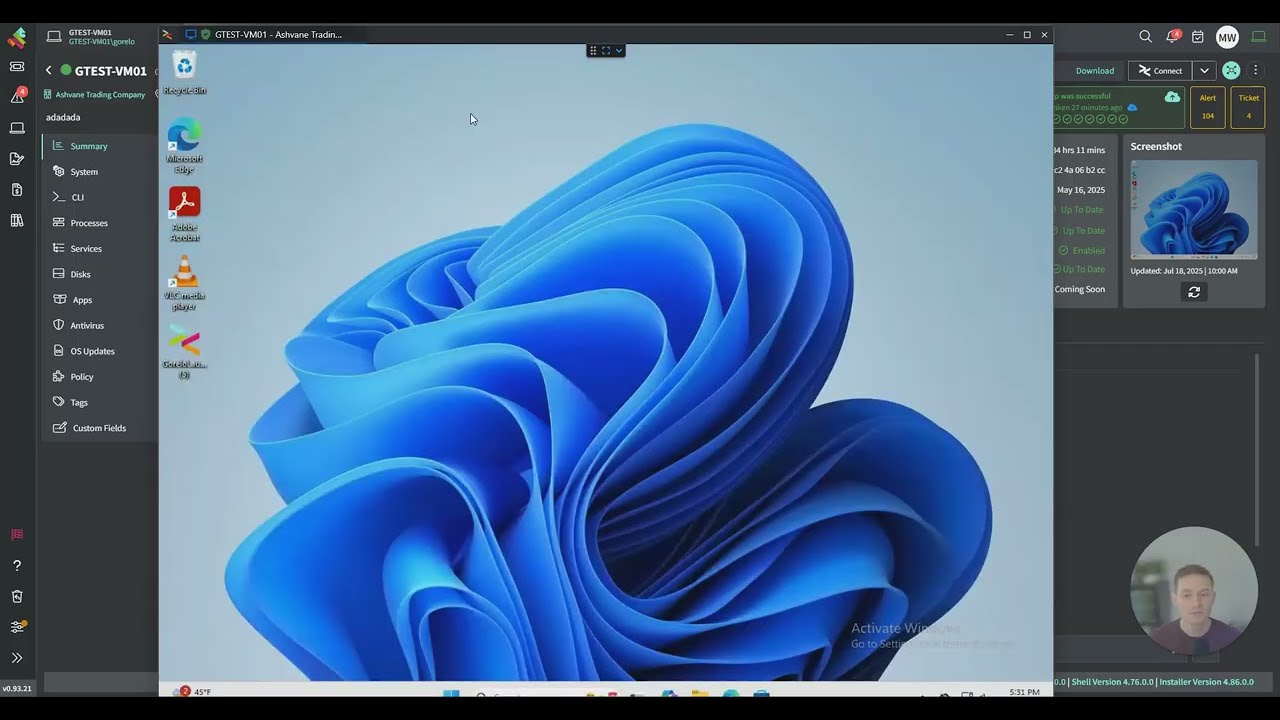Open the Processes tab
The height and width of the screenshot is (720, 1280).
click(99, 223)
